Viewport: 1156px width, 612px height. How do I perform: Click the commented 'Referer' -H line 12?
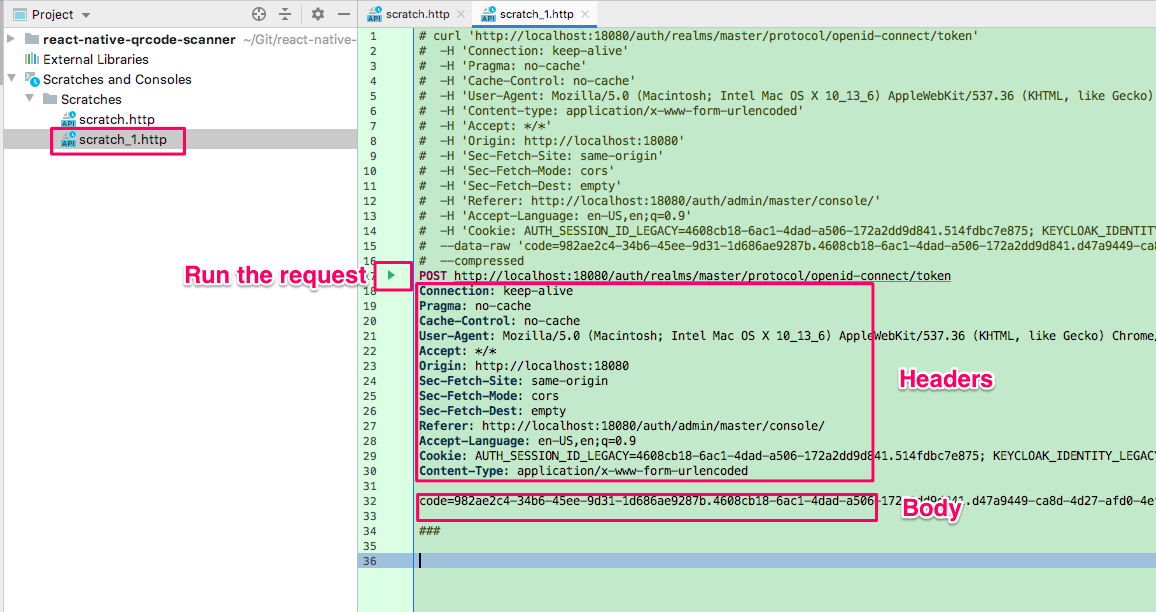pos(650,201)
